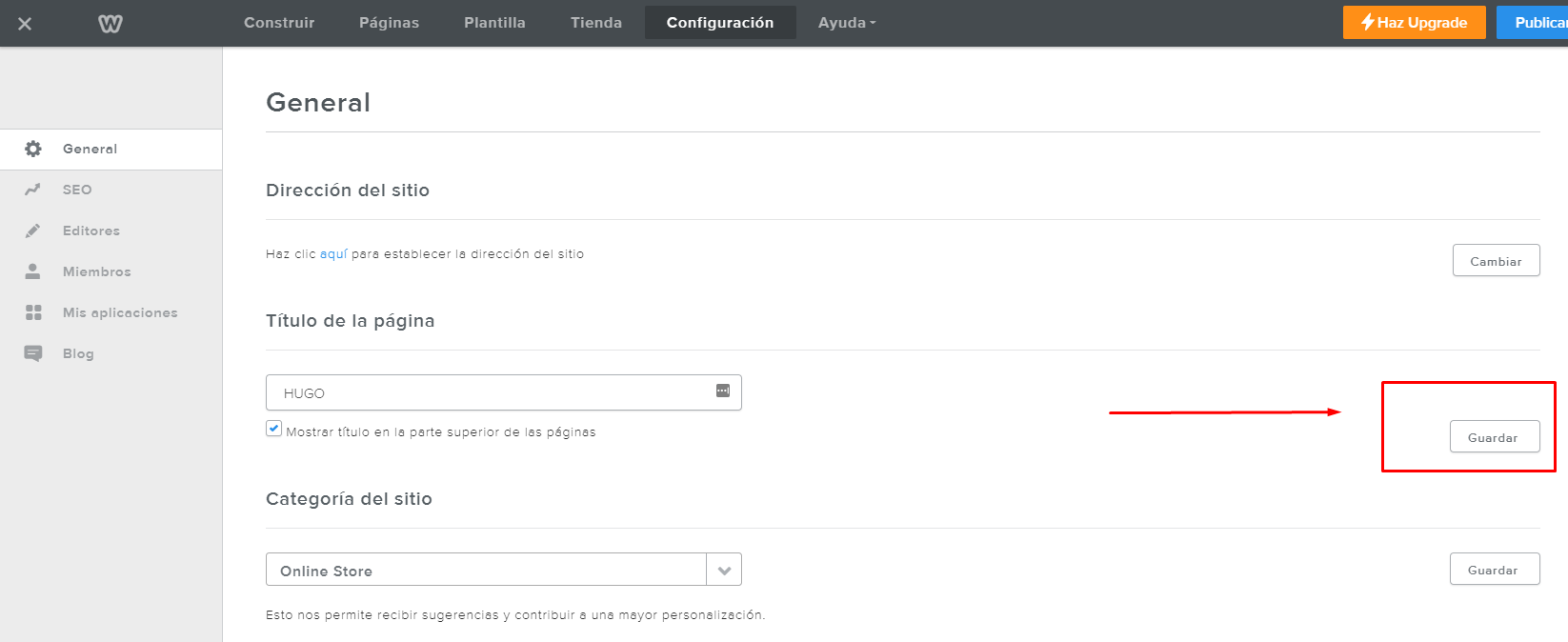Open the Ayuda dropdown menu
The image size is (1568, 642).
pos(847,23)
